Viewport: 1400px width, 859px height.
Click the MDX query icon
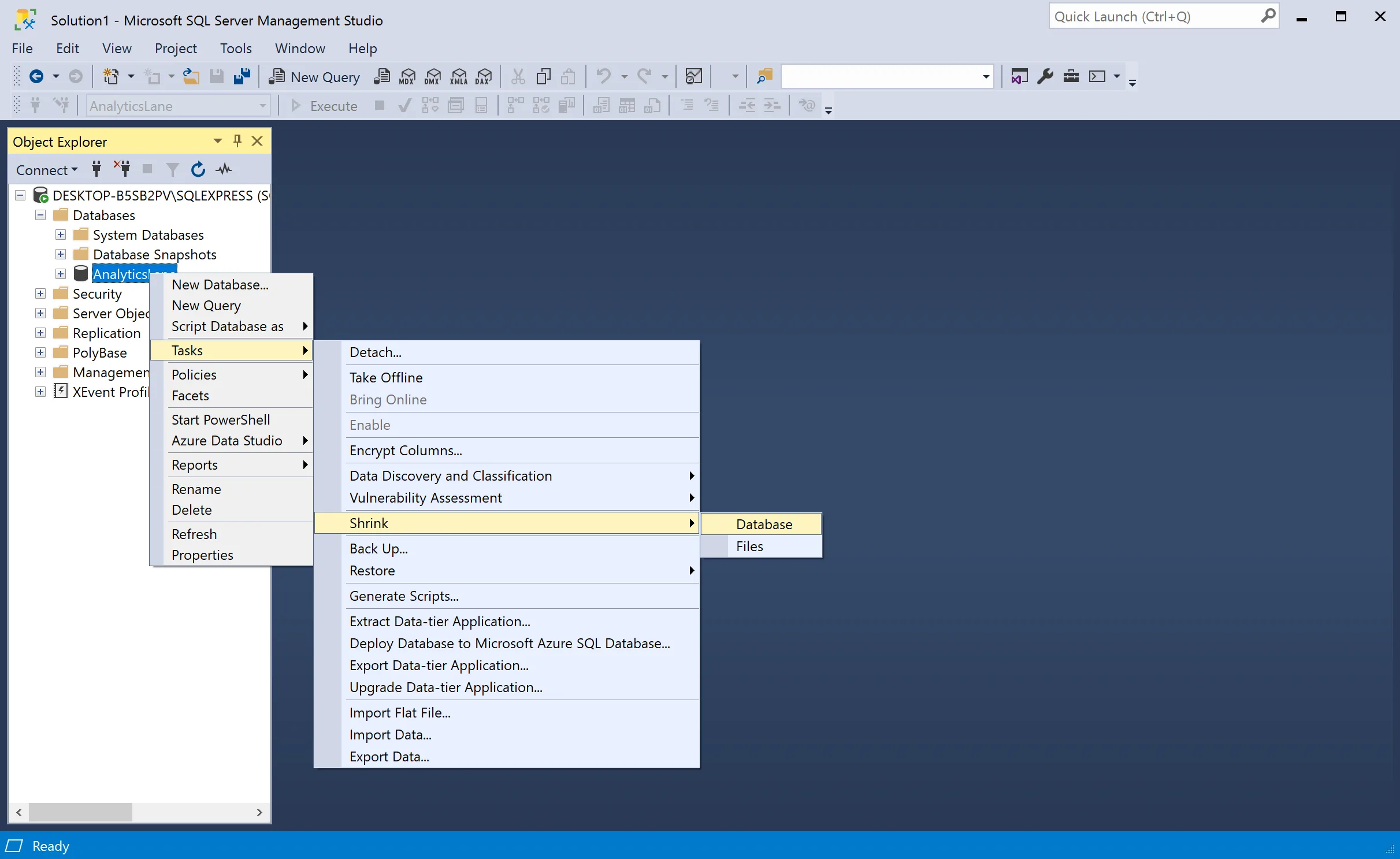[x=407, y=77]
